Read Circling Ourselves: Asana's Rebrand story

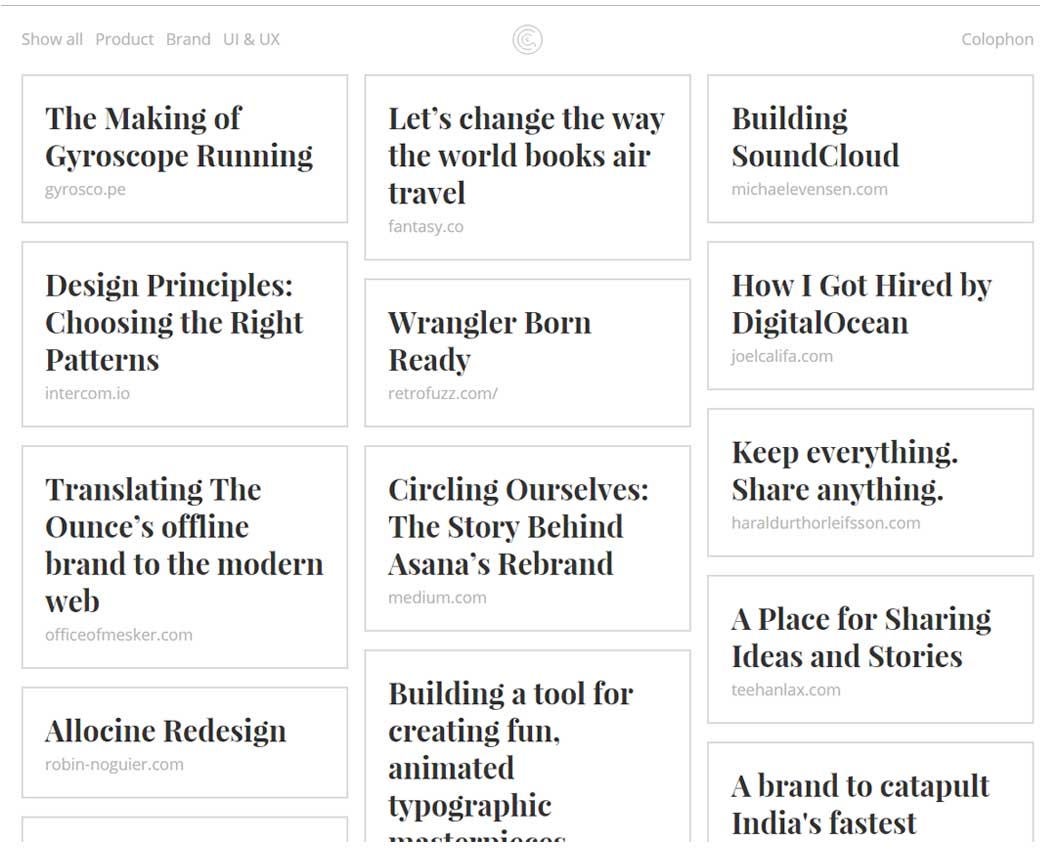pyautogui.click(x=518, y=527)
